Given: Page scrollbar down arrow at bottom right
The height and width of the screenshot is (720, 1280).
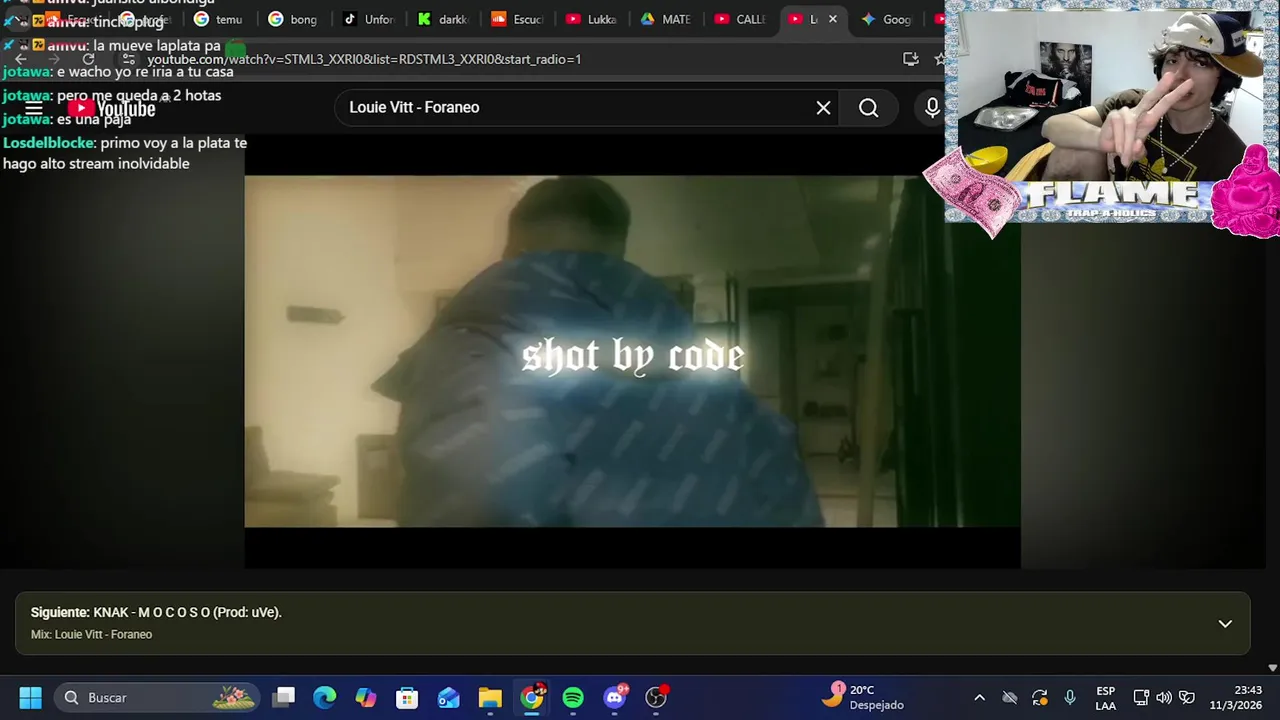Looking at the screenshot, I should [1272, 668].
